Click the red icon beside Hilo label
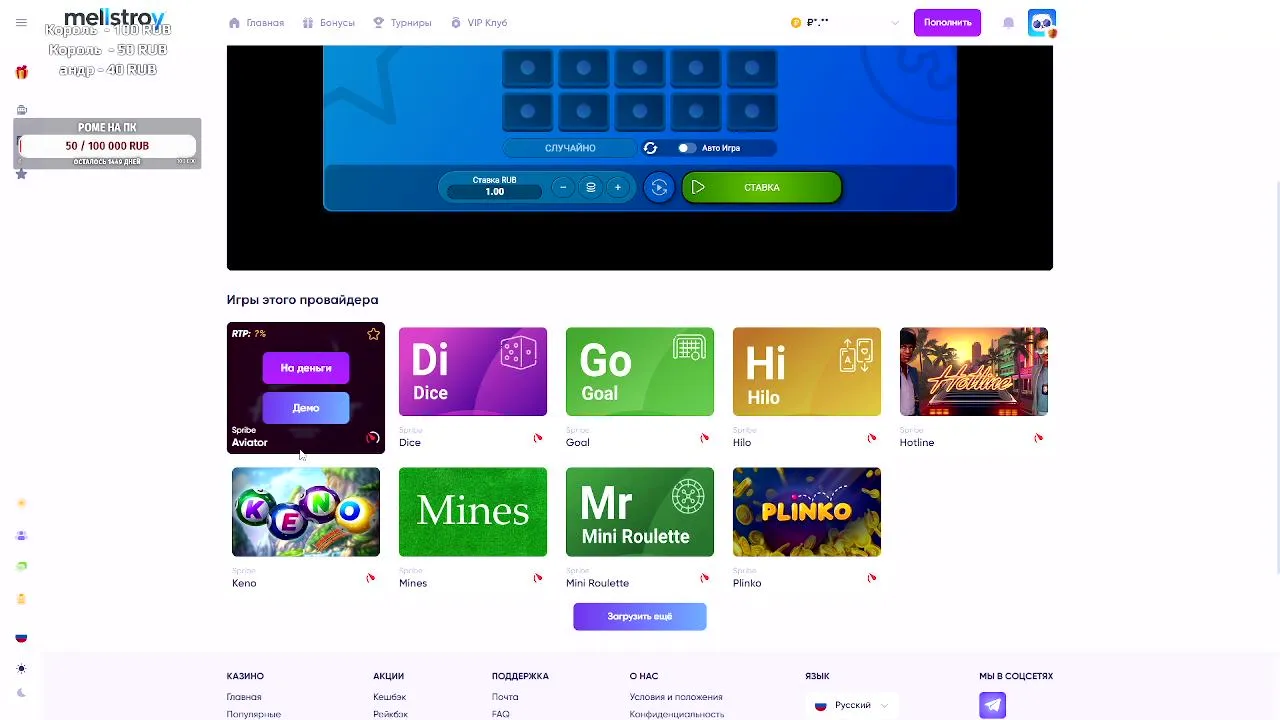Viewport: 1280px width, 720px height. click(x=872, y=438)
